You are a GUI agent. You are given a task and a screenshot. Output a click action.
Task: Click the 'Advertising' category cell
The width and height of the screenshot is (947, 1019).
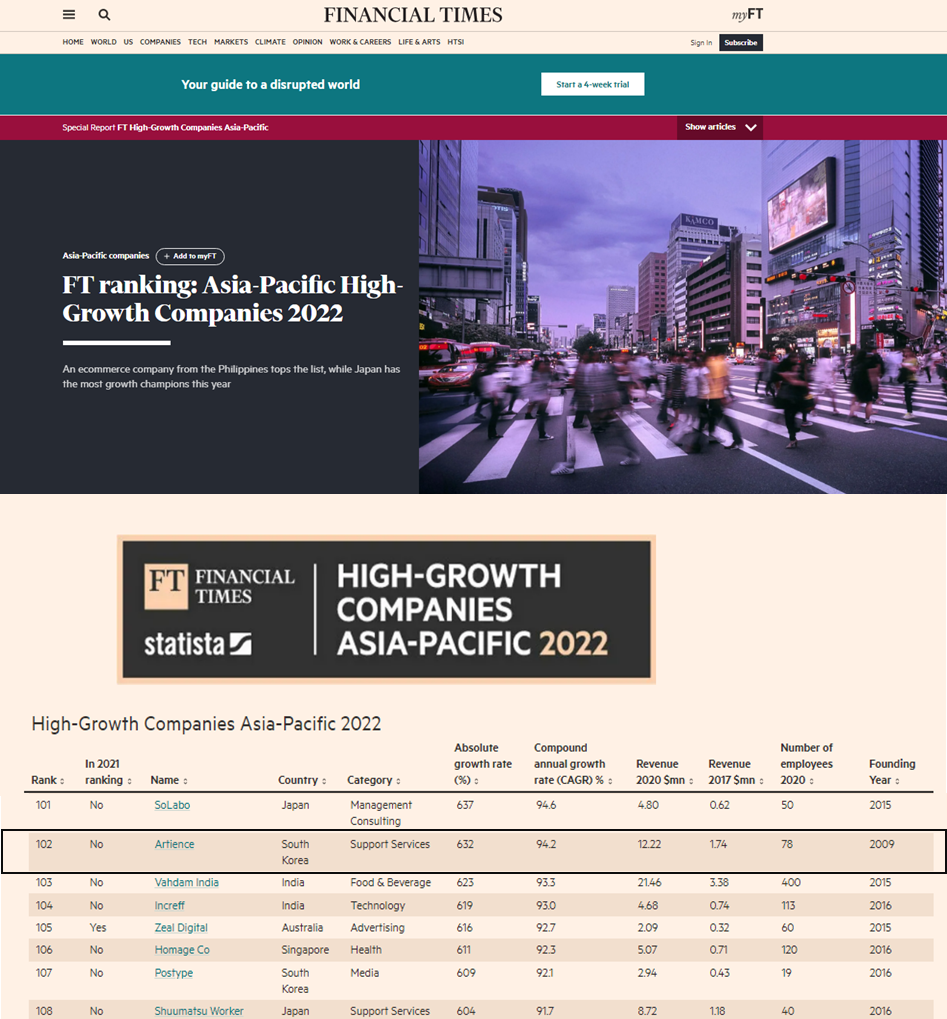378,928
